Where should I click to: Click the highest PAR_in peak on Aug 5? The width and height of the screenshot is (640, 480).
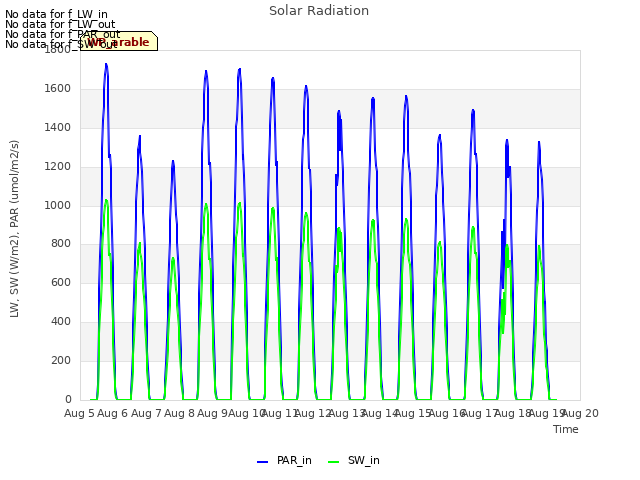[x=106, y=64]
